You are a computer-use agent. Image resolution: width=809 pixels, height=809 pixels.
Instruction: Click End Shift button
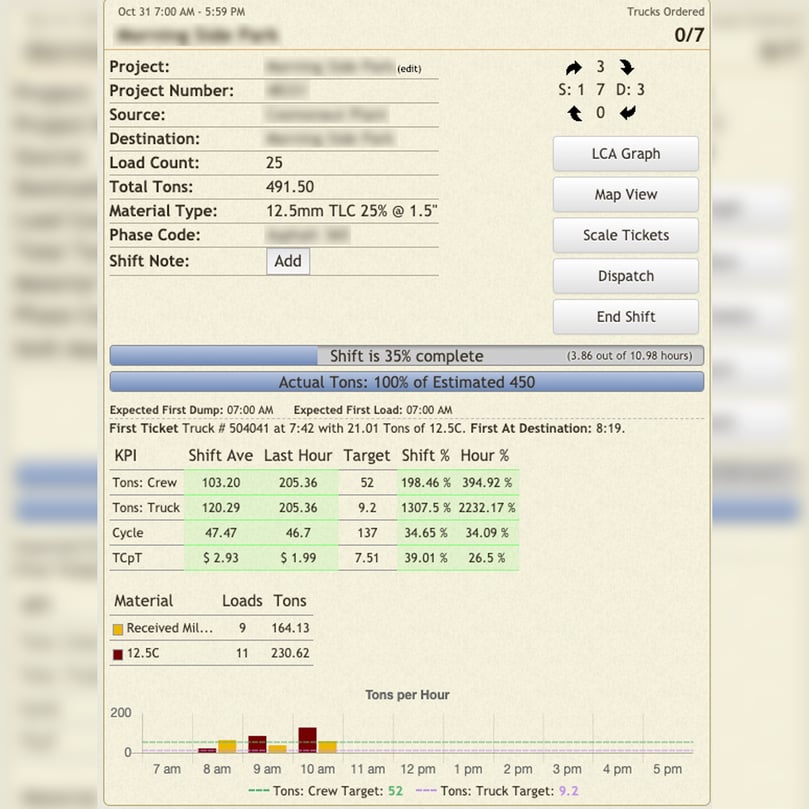[625, 317]
